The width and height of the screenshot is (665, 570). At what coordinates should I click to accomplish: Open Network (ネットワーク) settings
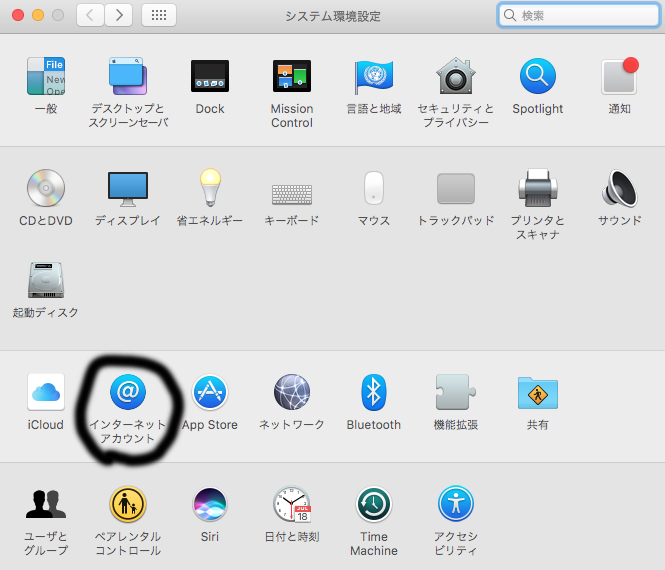coord(292,393)
